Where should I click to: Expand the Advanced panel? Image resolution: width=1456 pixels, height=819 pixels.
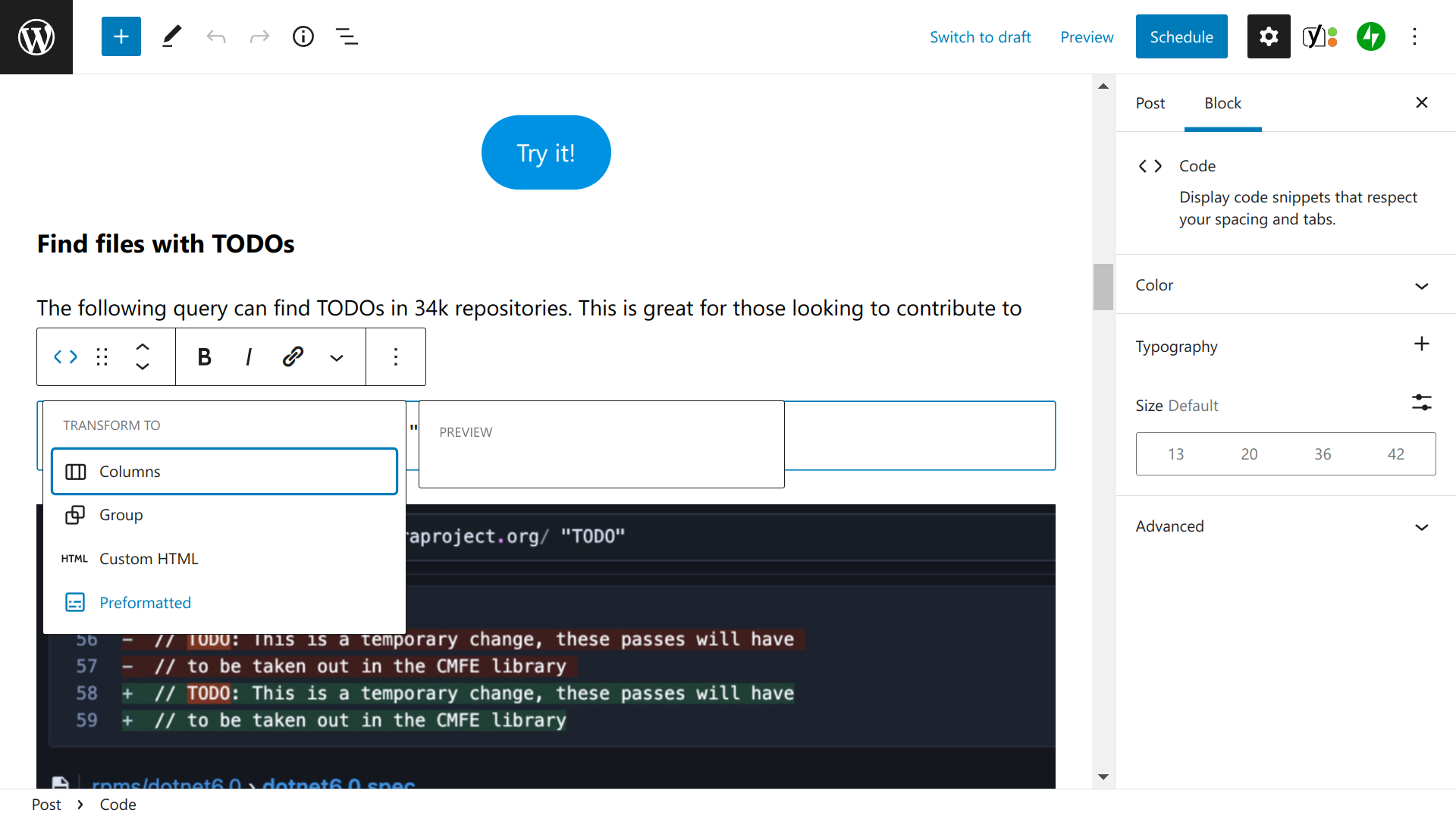tap(1285, 526)
